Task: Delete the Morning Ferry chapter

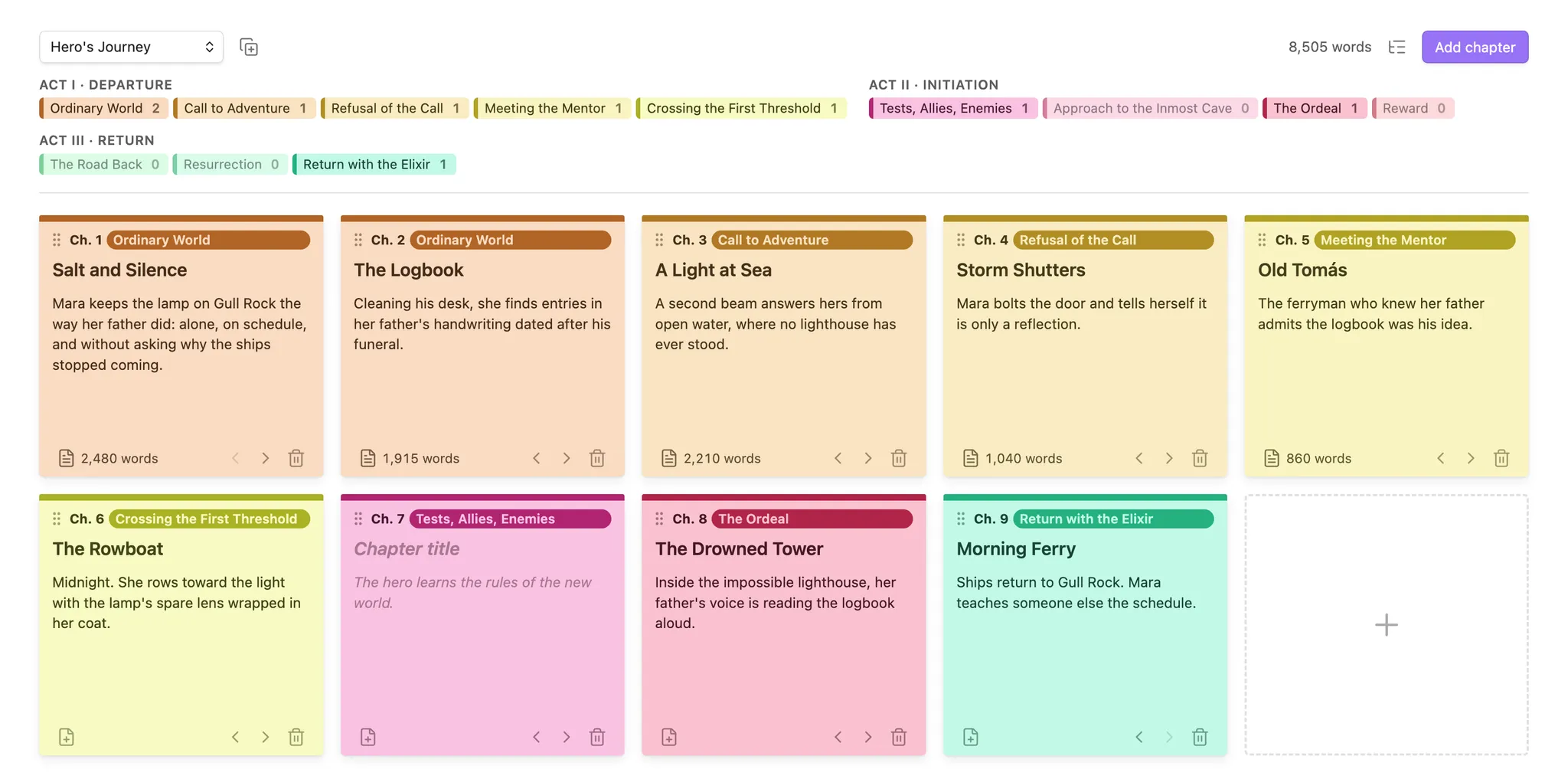Action: click(1200, 737)
